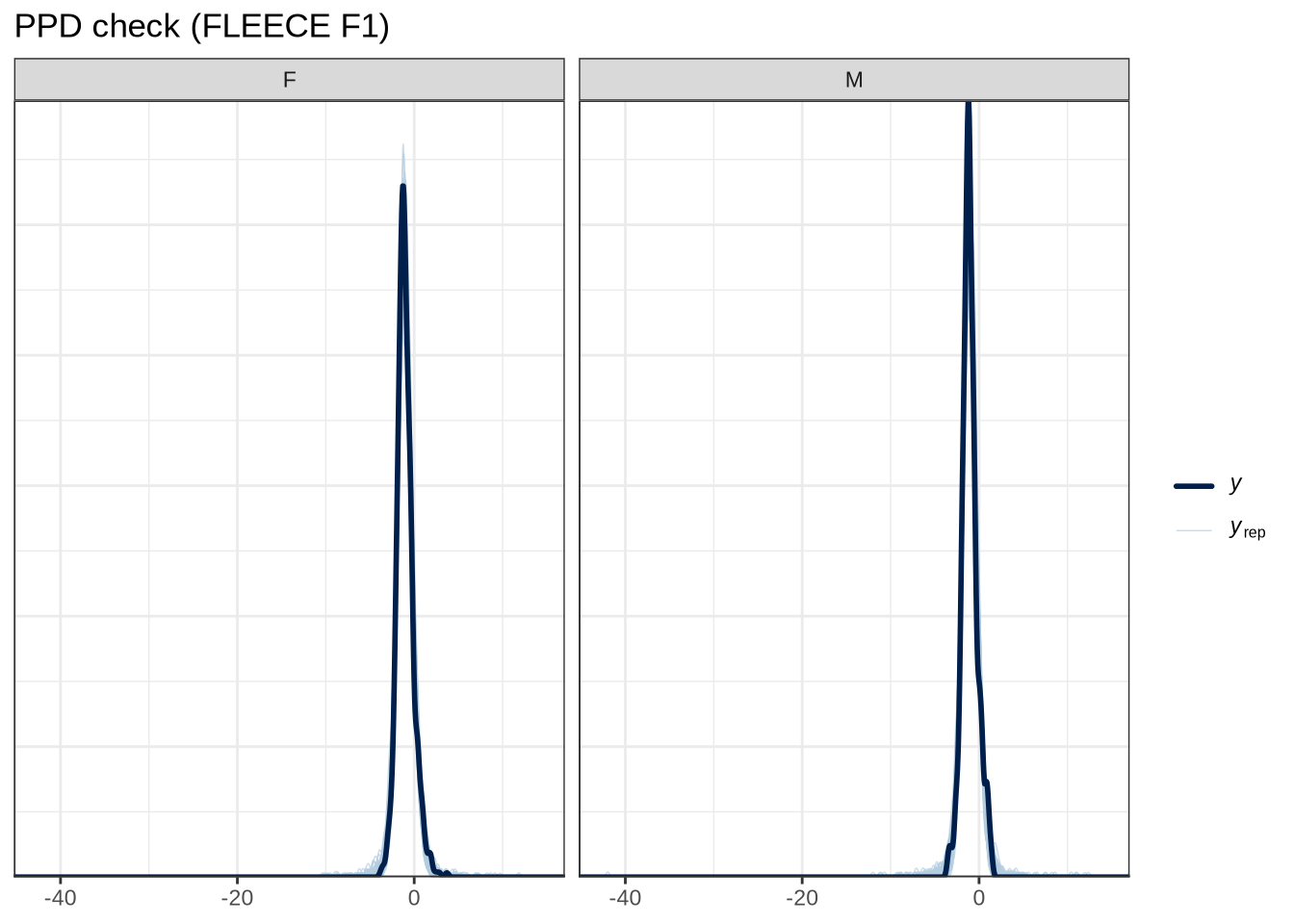Click the plot title PPD check (FLEECE F1)
Screen dimensions: 1294x924
[201, 27]
